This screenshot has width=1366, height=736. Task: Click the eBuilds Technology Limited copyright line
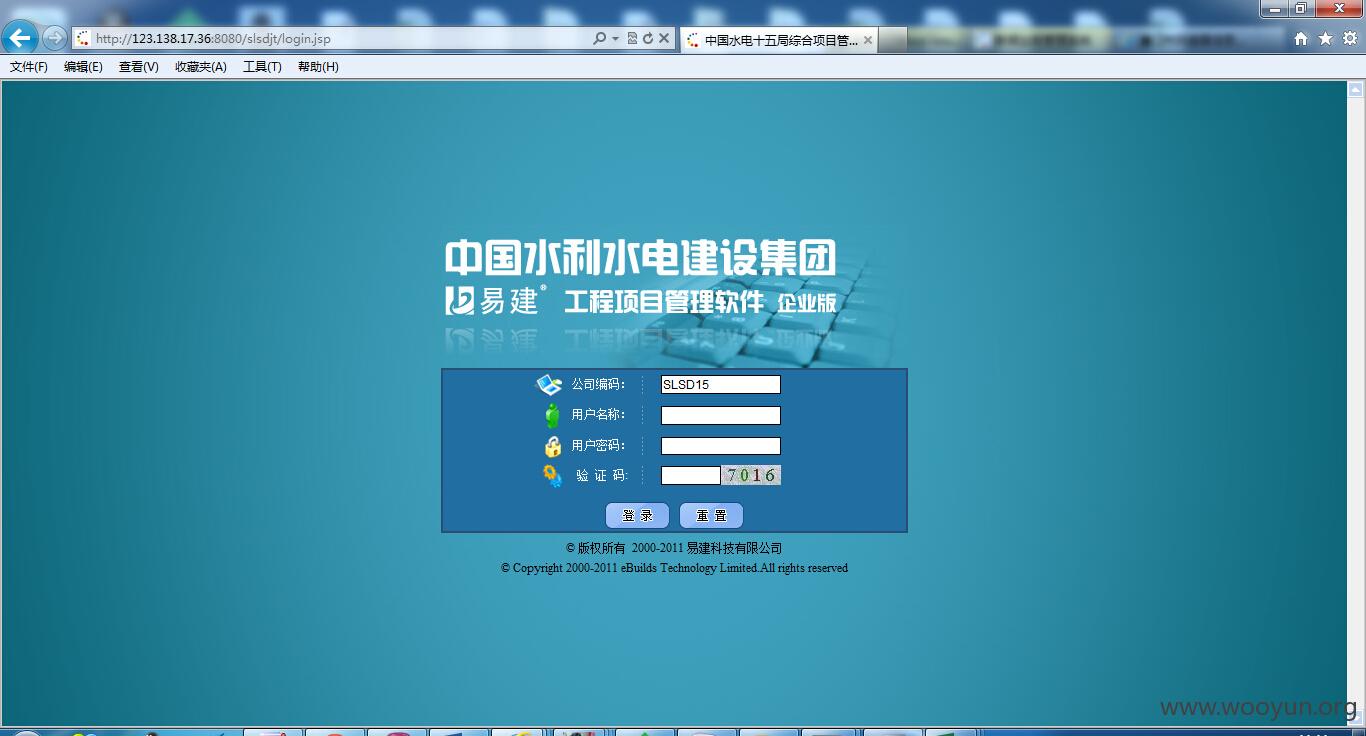[674, 568]
